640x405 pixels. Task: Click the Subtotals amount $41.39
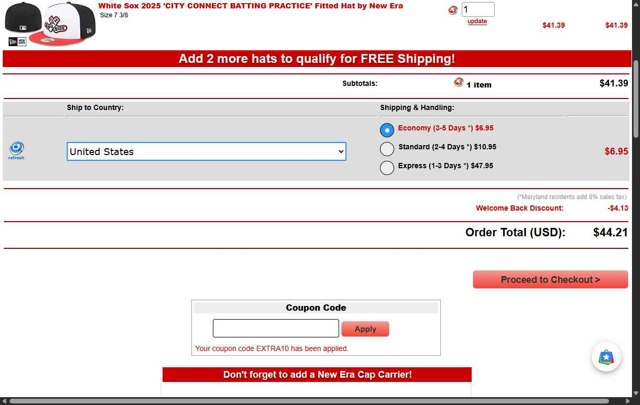pyautogui.click(x=613, y=83)
